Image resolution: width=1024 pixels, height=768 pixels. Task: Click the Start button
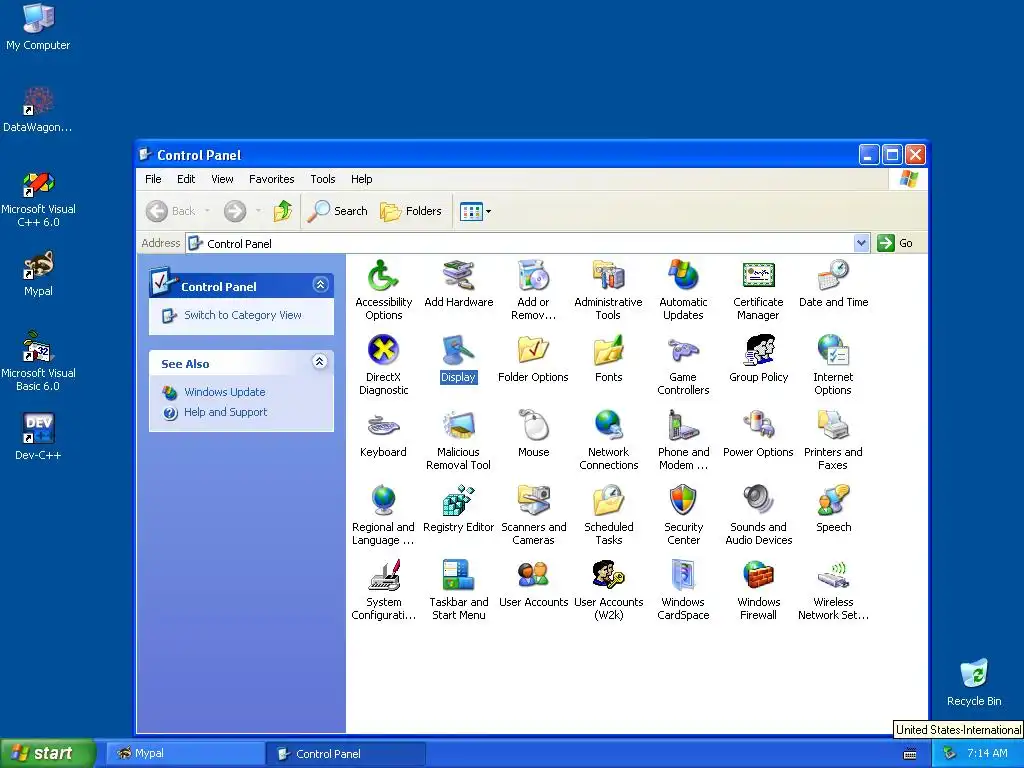point(47,753)
